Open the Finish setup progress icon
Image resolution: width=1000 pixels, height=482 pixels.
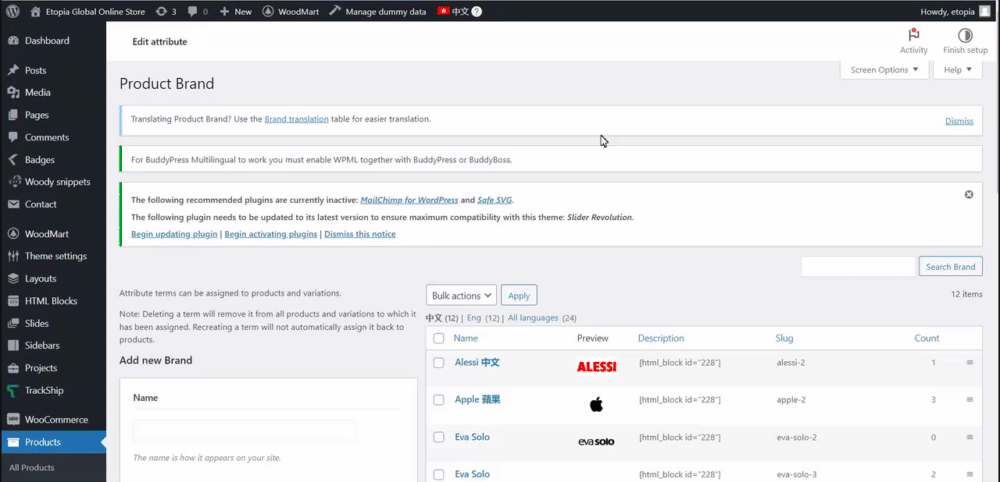pos(965,41)
